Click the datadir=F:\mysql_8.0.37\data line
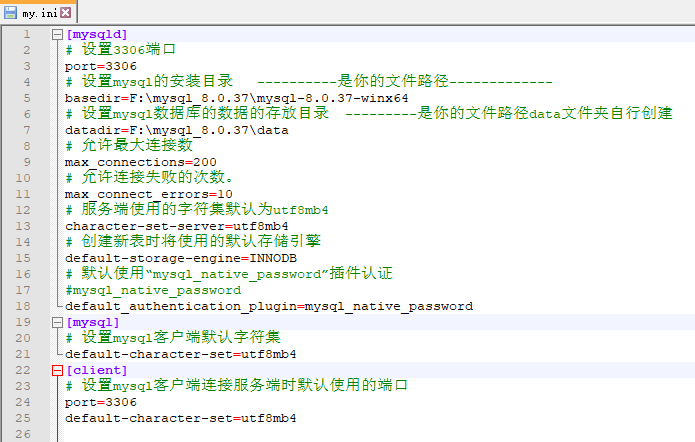Viewport: 695px width, 442px height. click(176, 130)
